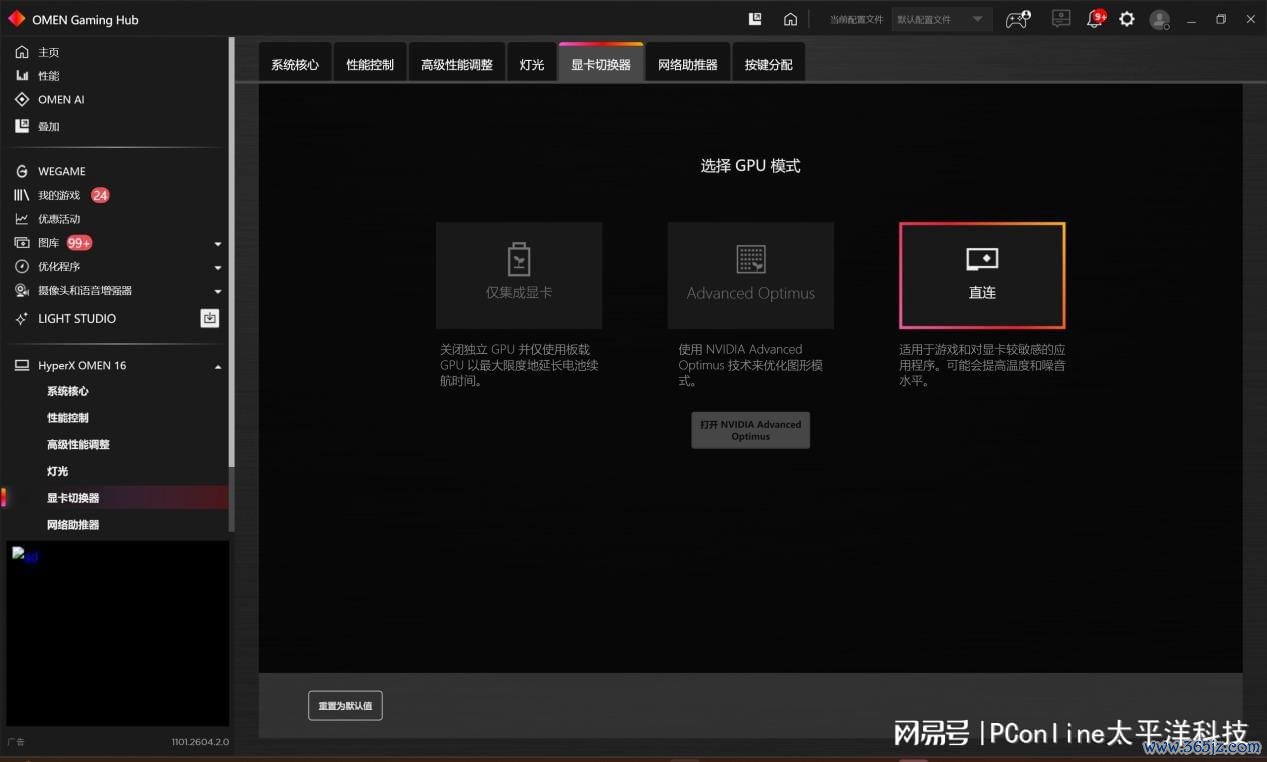The image size is (1267, 762).
Task: Open settings gear in the title bar
Action: pos(1127,19)
